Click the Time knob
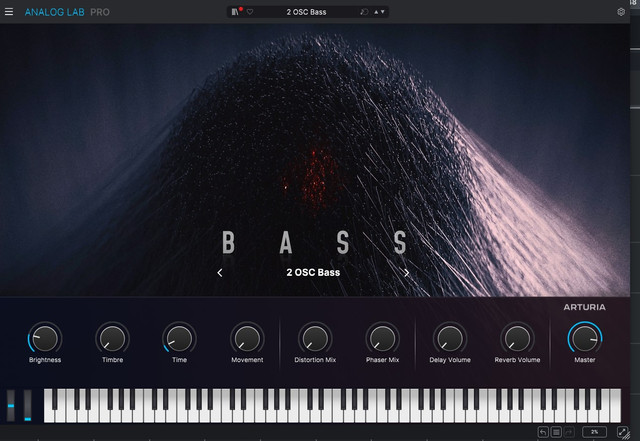Screen dimensions: 640x441 tap(179, 339)
